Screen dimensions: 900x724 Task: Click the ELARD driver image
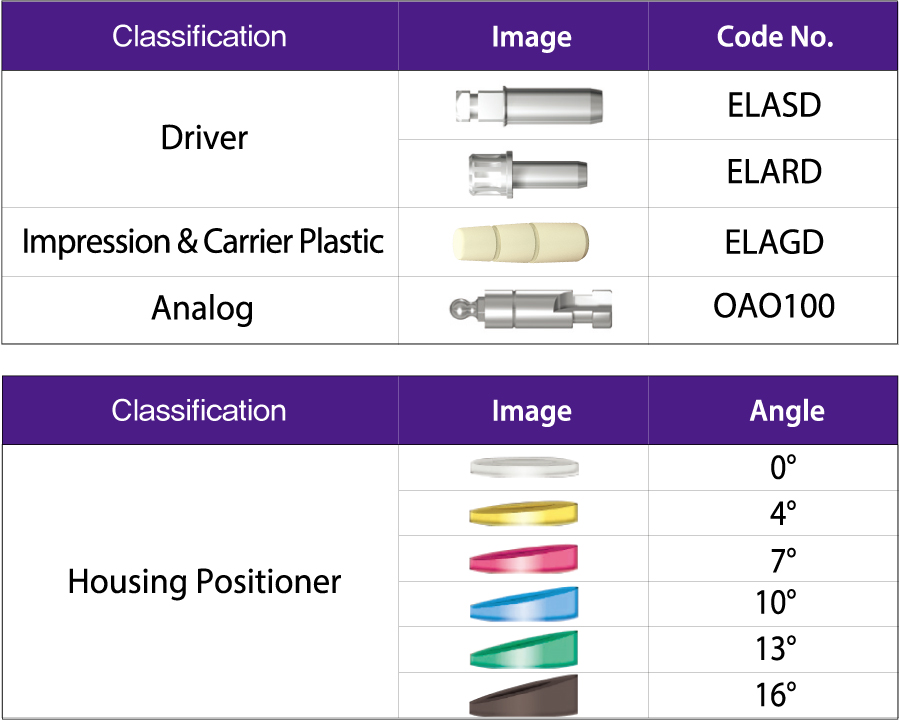point(526,172)
